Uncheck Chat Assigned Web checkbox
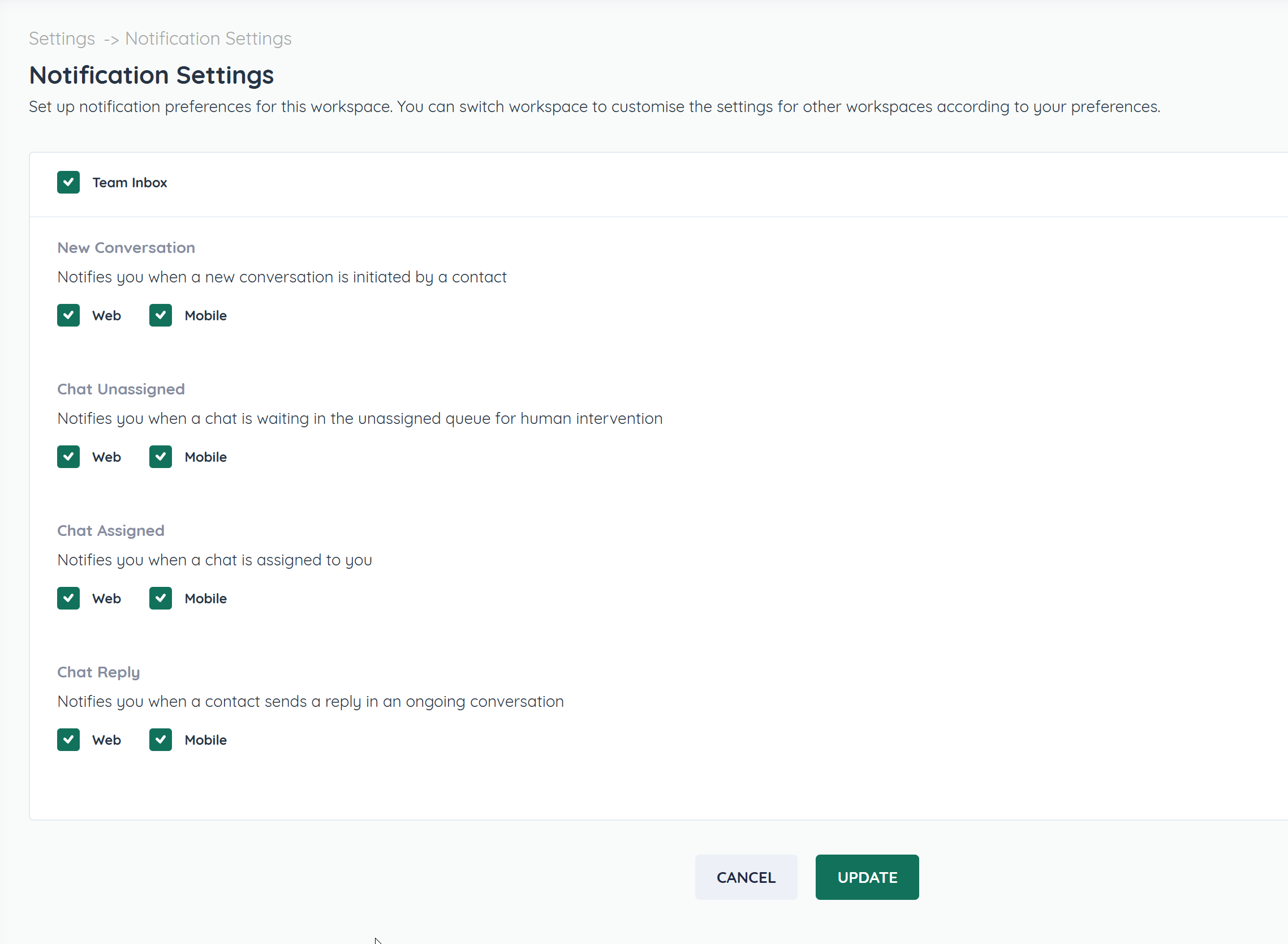Image resolution: width=1288 pixels, height=944 pixels. tap(68, 598)
